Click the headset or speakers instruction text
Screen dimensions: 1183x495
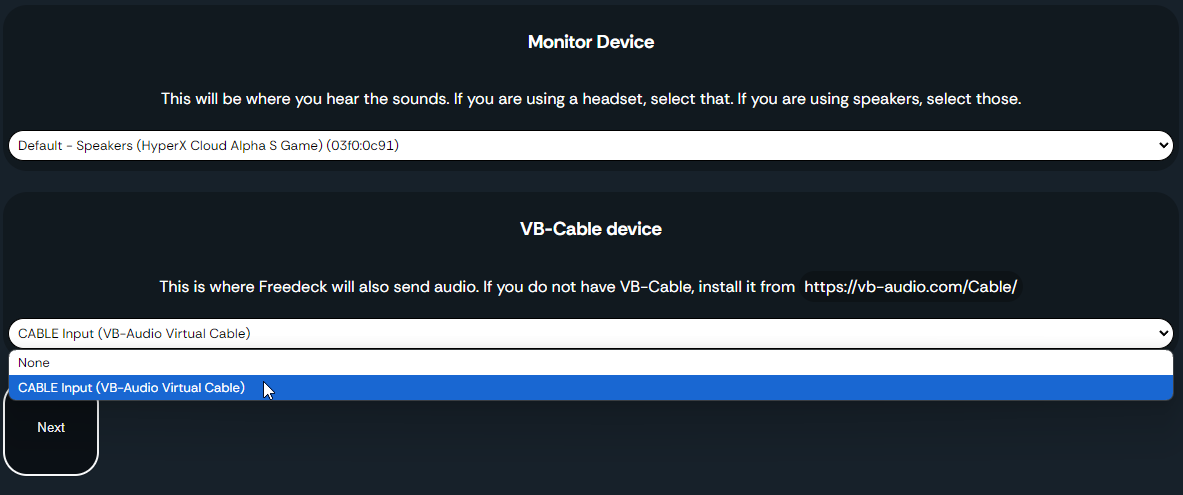[x=591, y=100]
